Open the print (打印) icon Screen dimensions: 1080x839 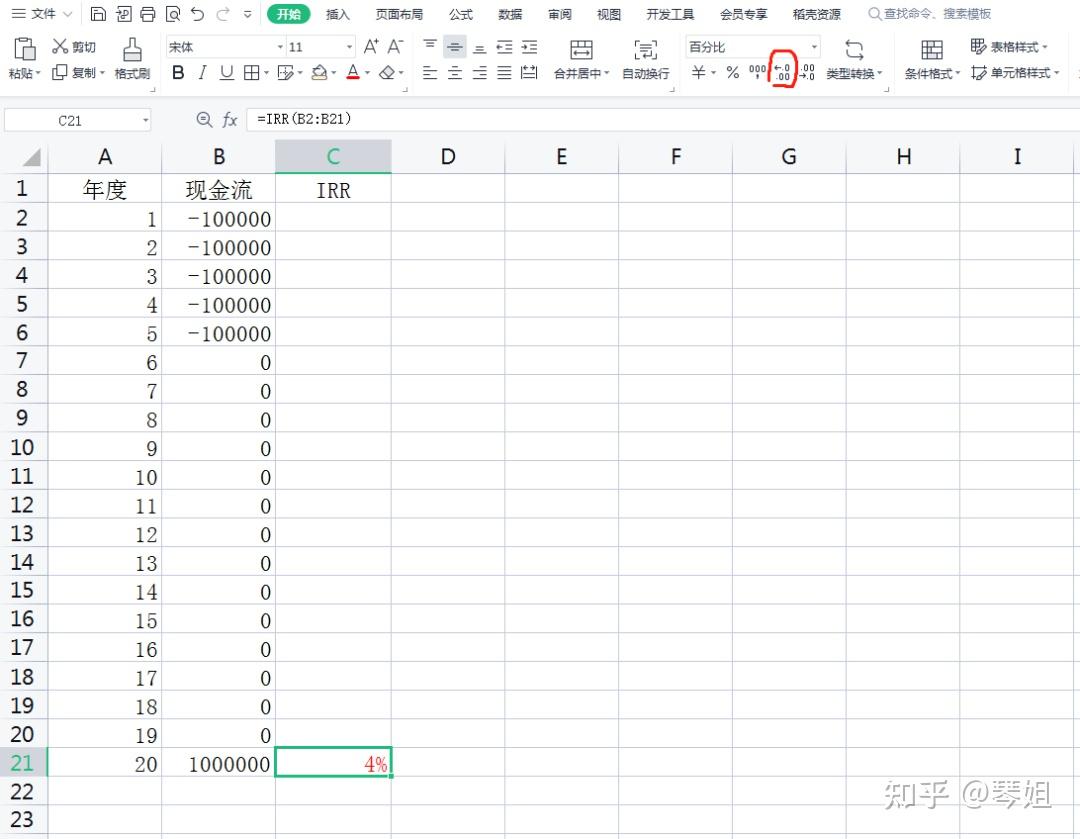coord(147,14)
